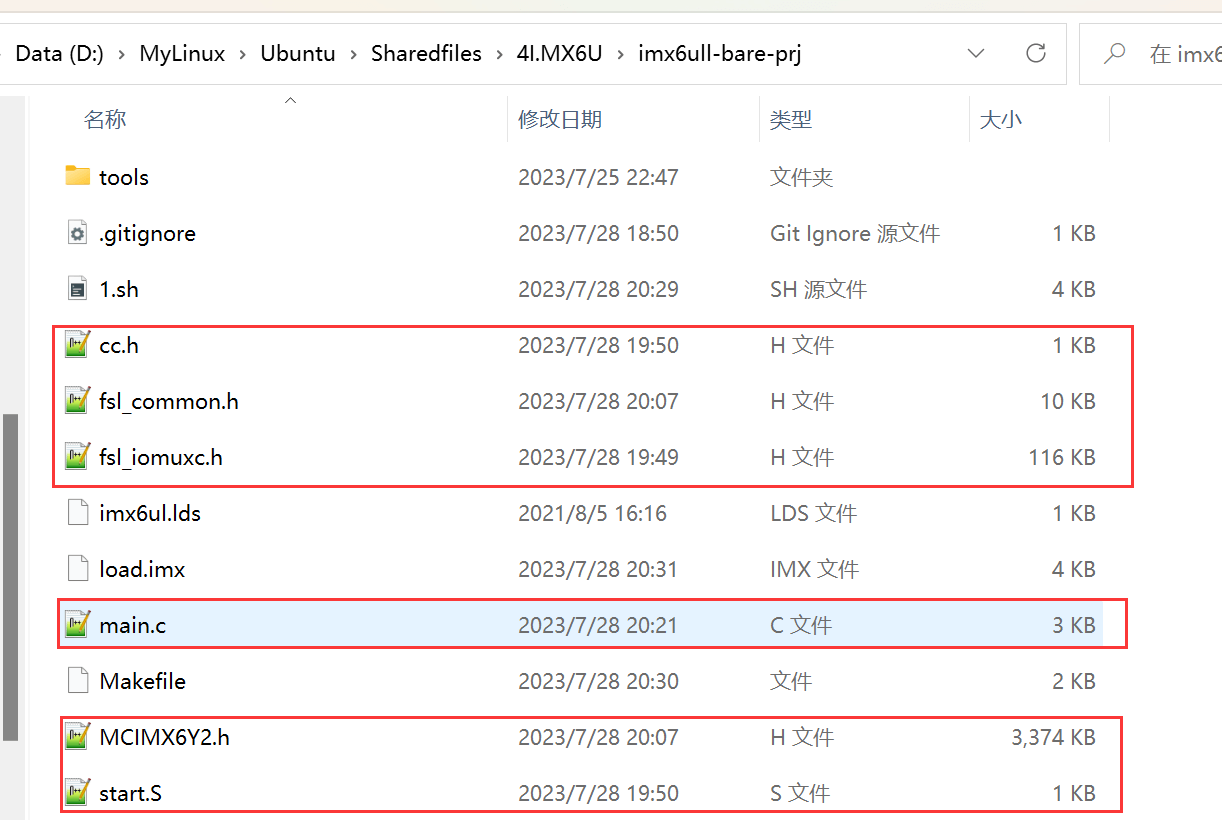Select the cc.h header file icon
The width and height of the screenshot is (1222, 820).
[78, 345]
